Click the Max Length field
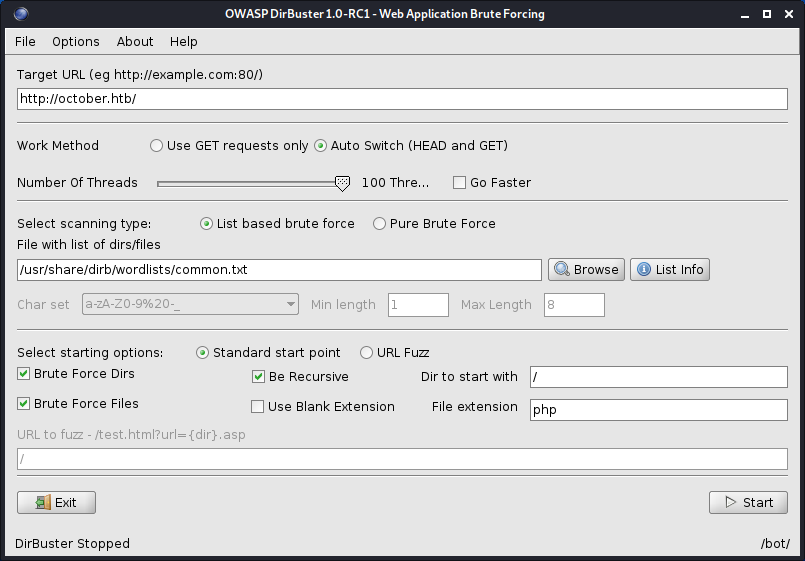The image size is (805, 561). [x=574, y=305]
